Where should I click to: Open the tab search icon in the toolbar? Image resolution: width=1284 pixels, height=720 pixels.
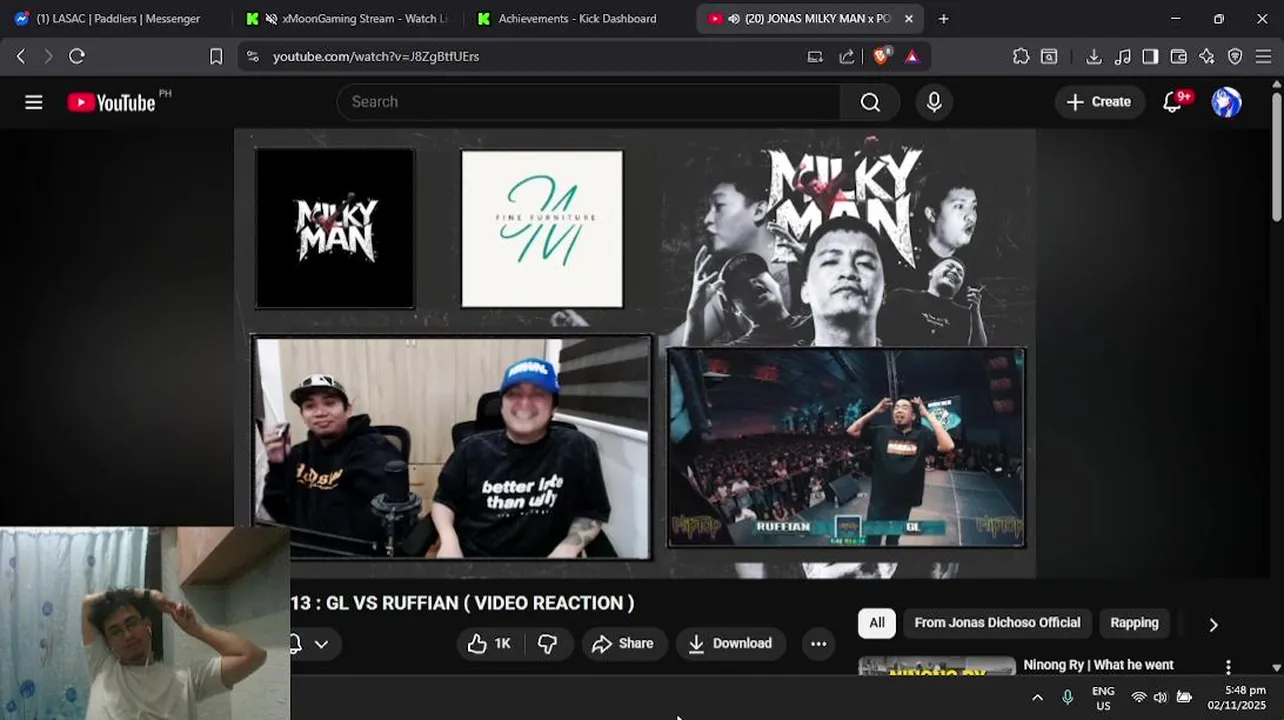coord(1049,56)
